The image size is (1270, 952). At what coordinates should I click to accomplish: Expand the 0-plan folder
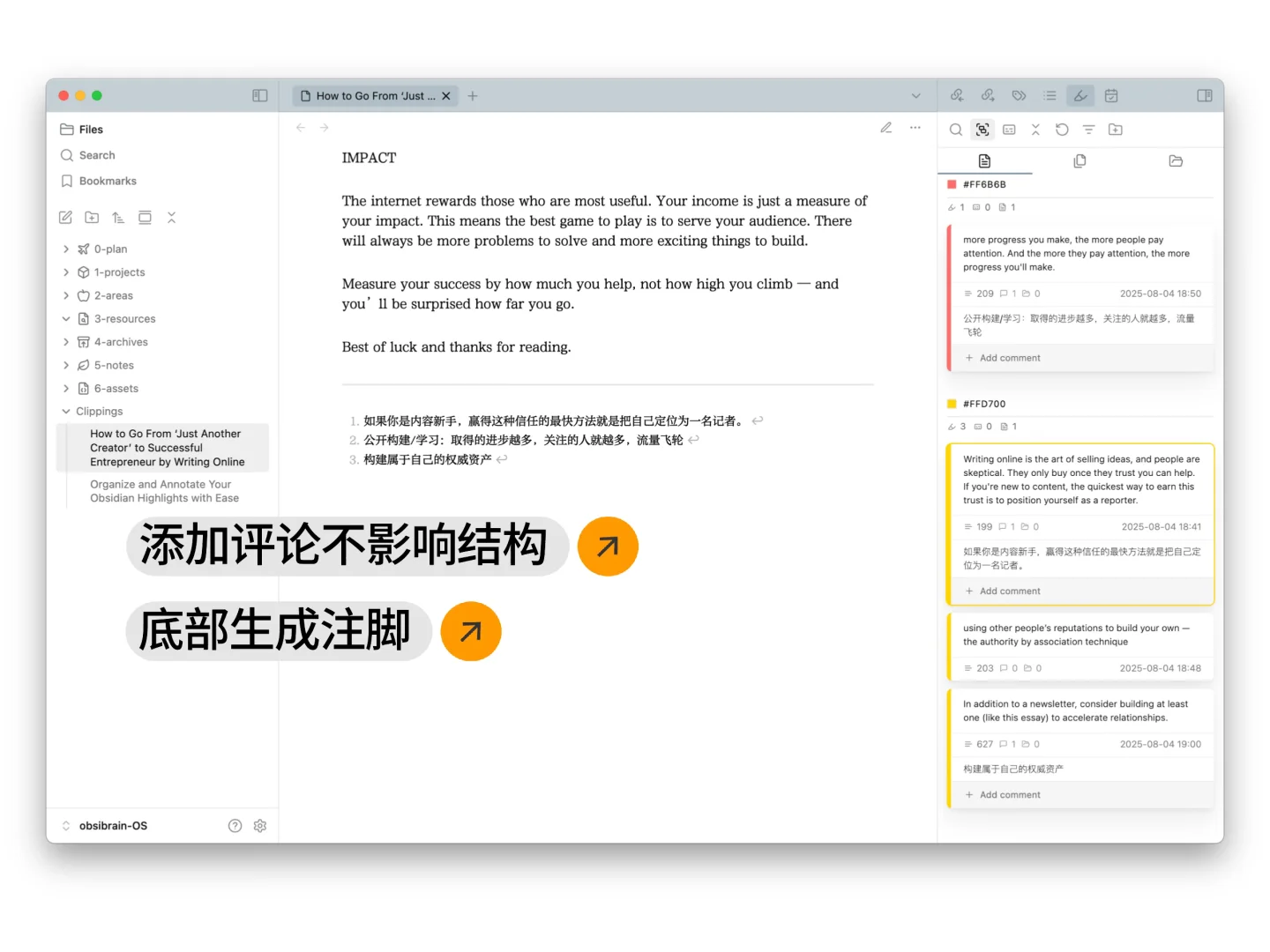click(66, 249)
